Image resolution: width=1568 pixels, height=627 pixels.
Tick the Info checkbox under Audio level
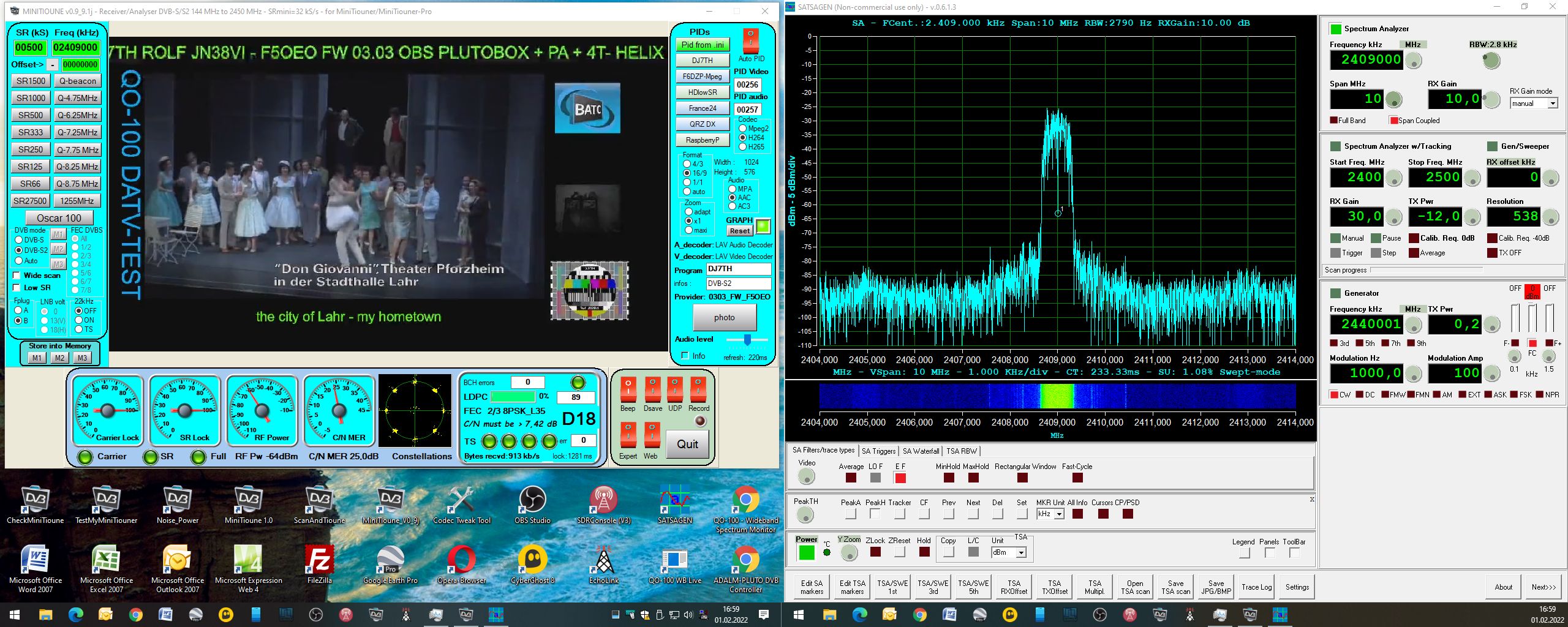[685, 356]
